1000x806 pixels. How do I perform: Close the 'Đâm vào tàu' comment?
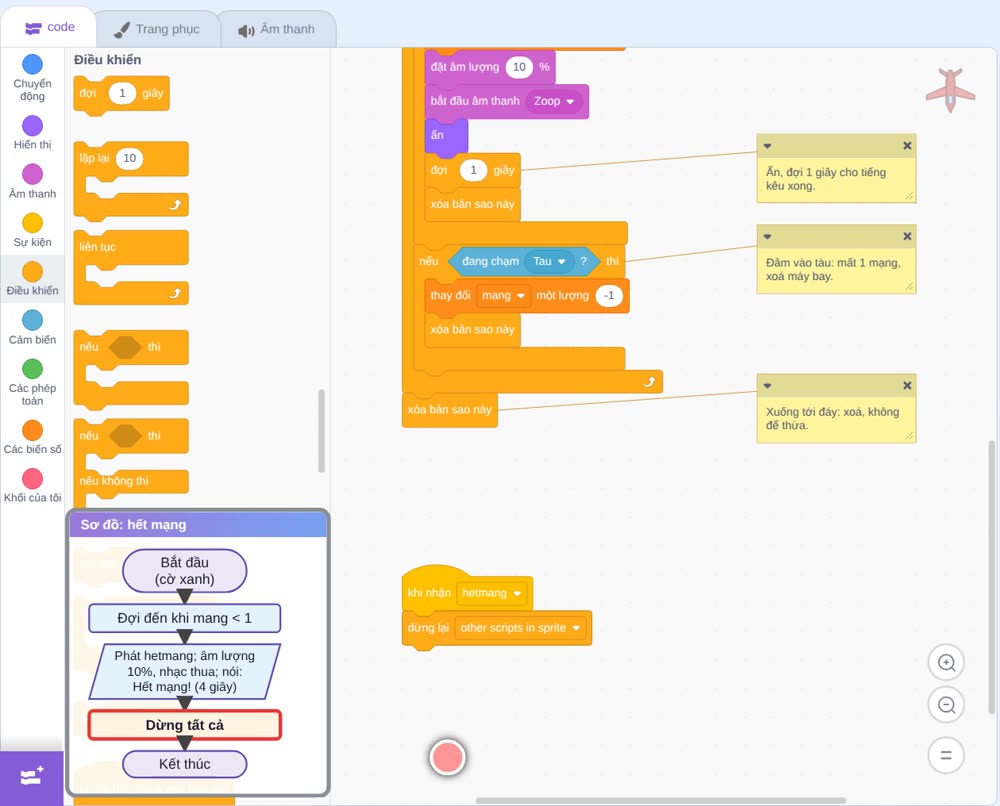(907, 237)
